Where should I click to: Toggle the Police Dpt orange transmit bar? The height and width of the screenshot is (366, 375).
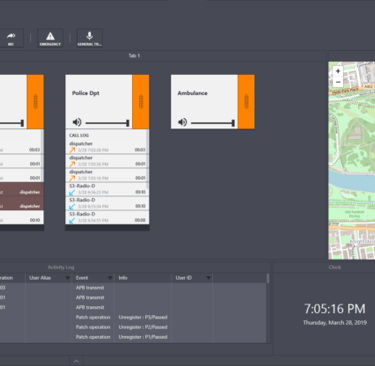click(141, 102)
